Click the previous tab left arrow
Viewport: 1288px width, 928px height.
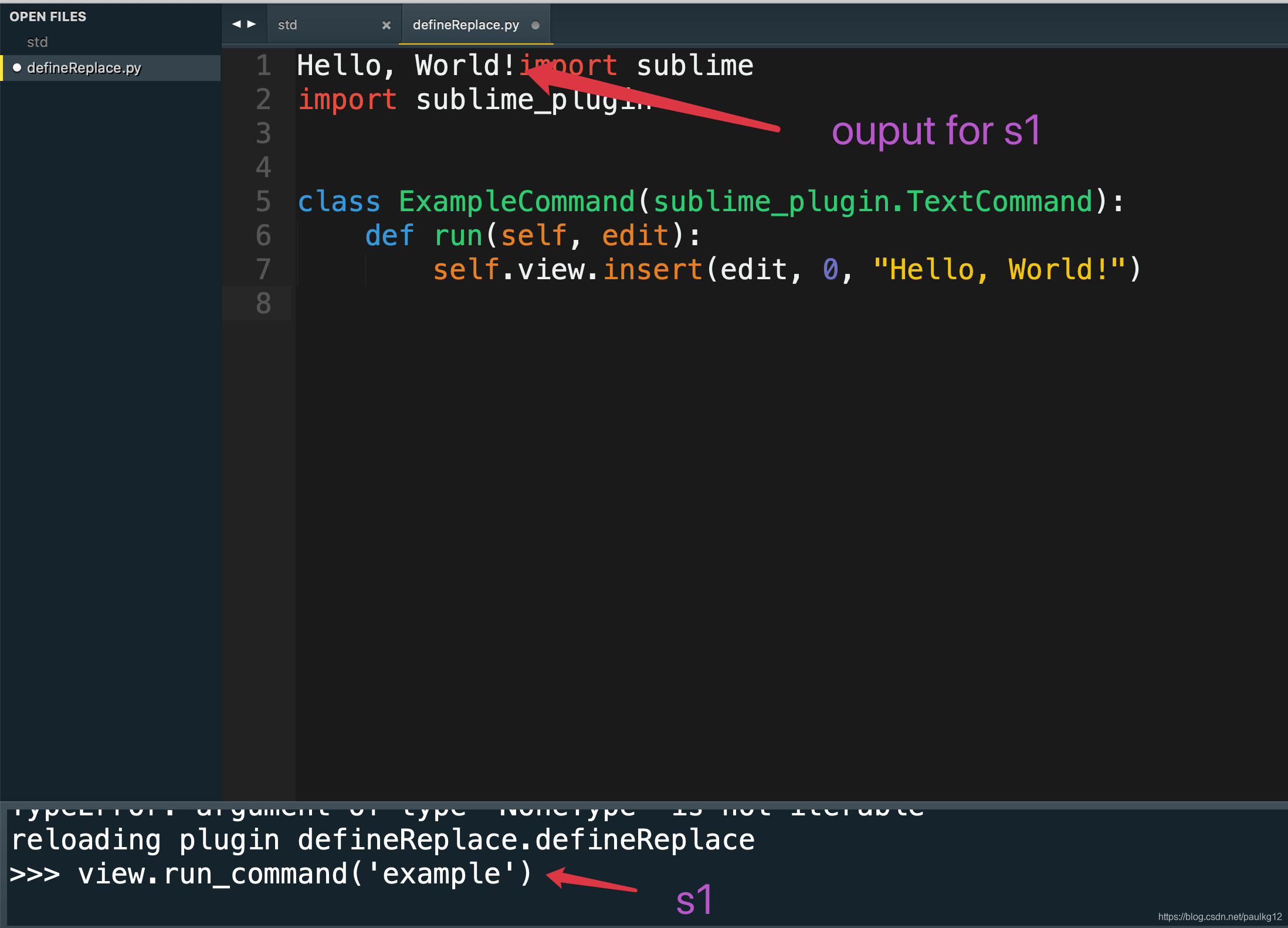pyautogui.click(x=236, y=24)
